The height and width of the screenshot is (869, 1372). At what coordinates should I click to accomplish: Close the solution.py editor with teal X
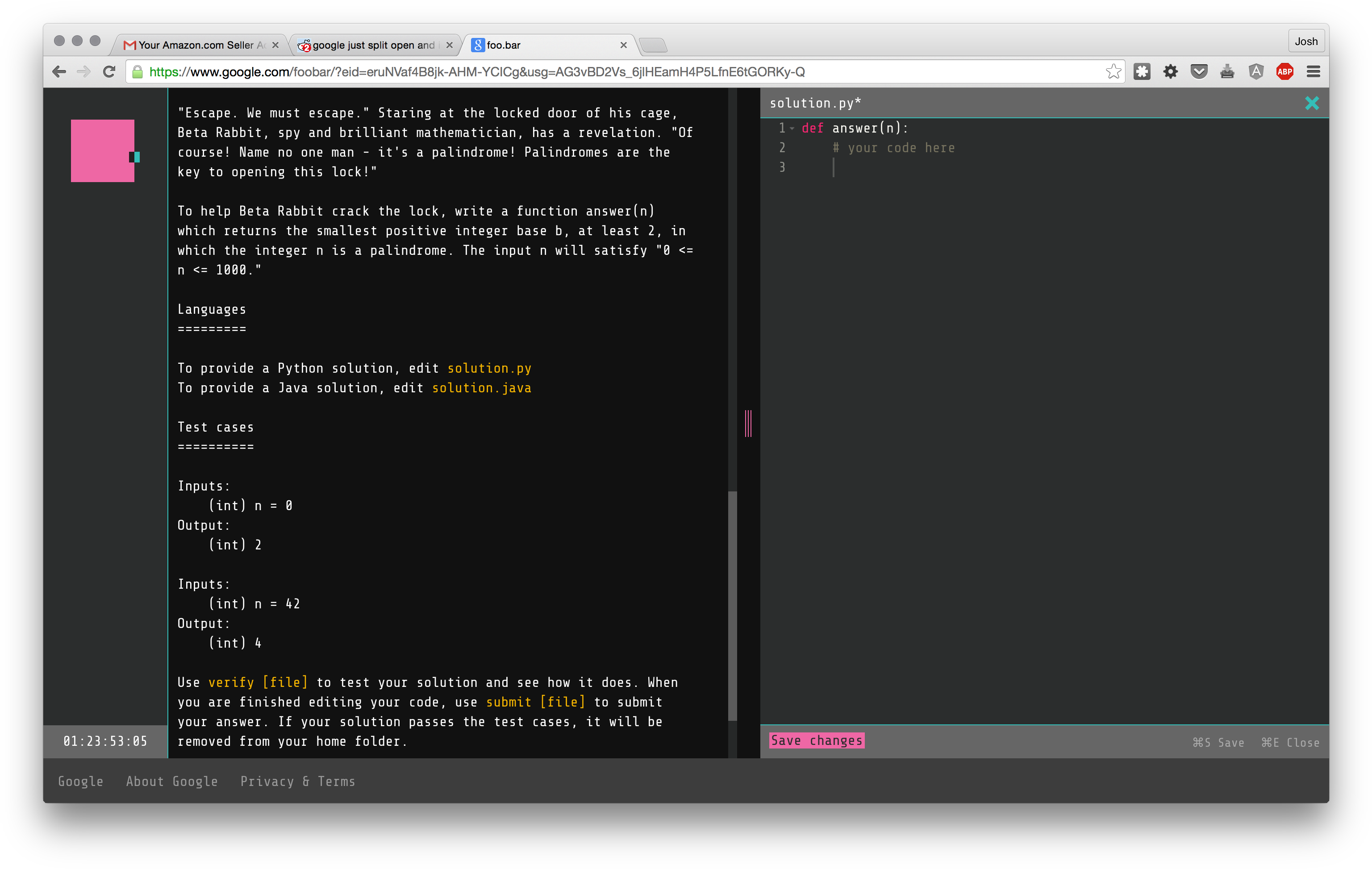pyautogui.click(x=1312, y=103)
